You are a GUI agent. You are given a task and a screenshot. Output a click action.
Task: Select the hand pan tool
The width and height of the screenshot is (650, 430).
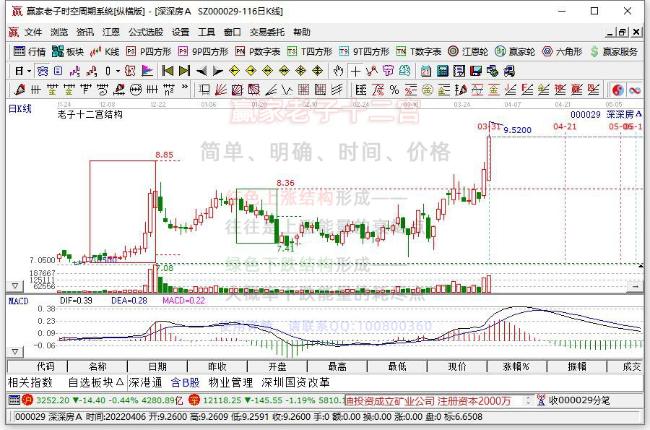click(x=338, y=71)
